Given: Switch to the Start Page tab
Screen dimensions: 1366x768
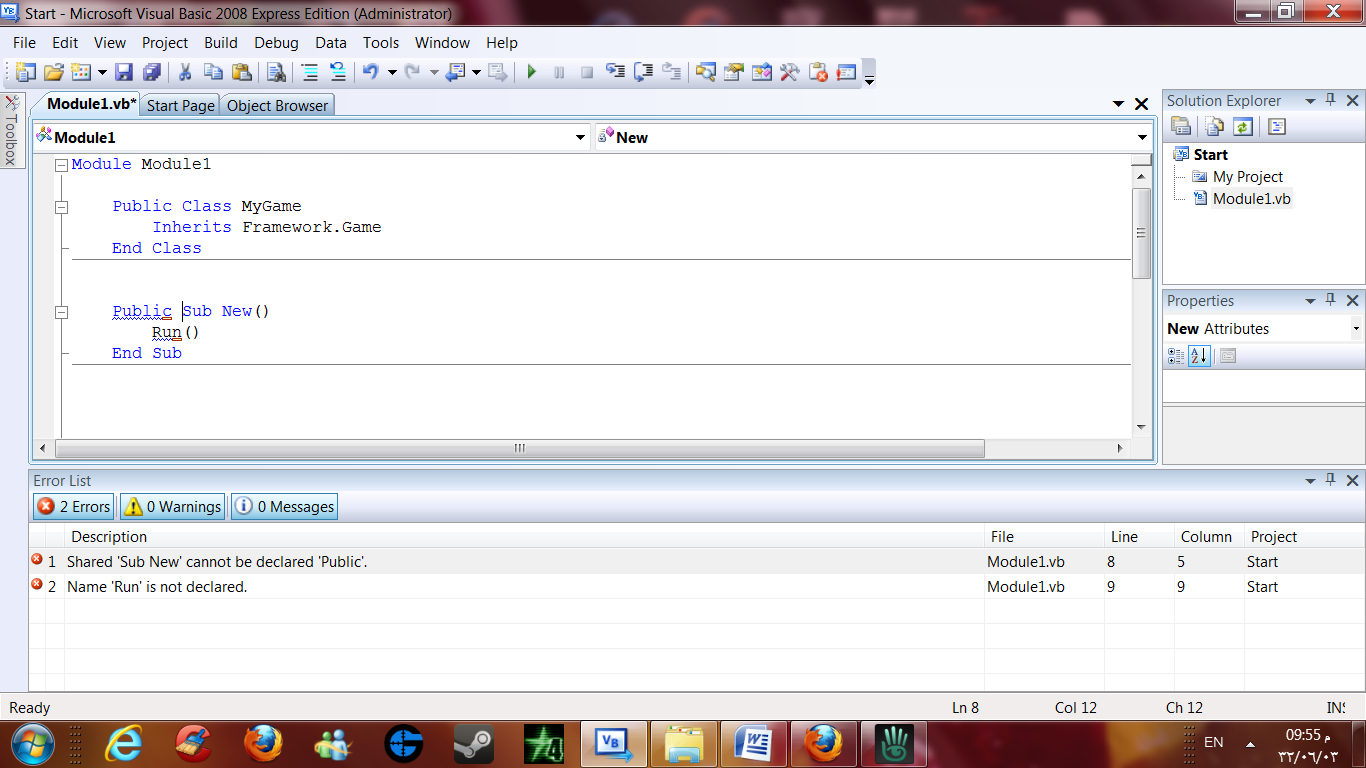Looking at the screenshot, I should click(180, 105).
